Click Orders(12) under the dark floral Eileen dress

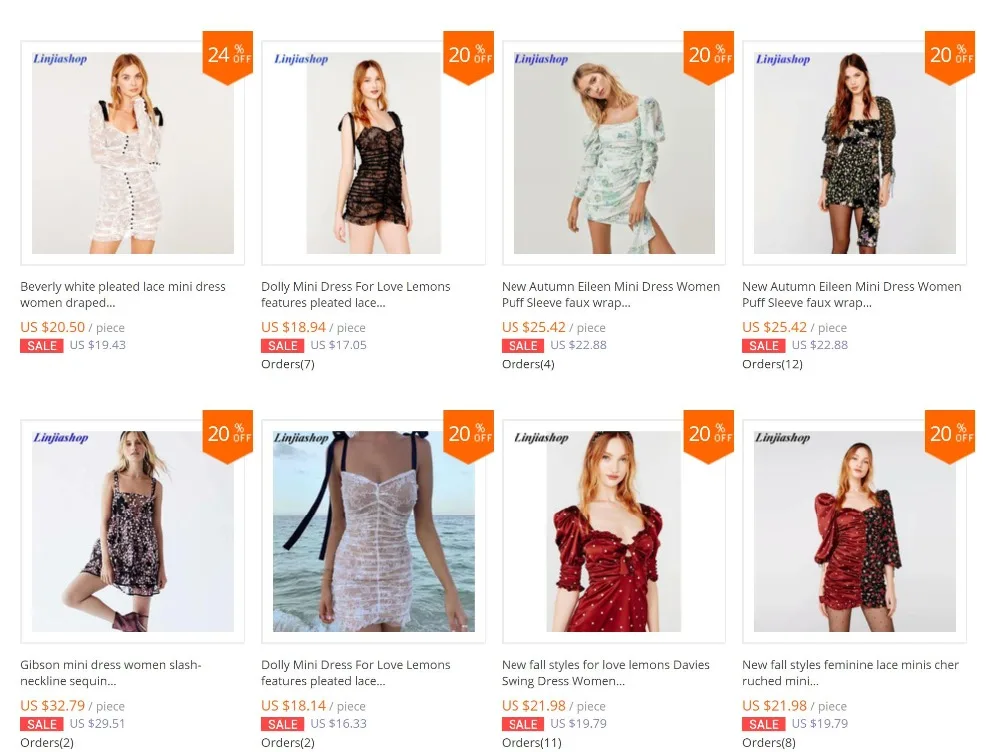772,364
